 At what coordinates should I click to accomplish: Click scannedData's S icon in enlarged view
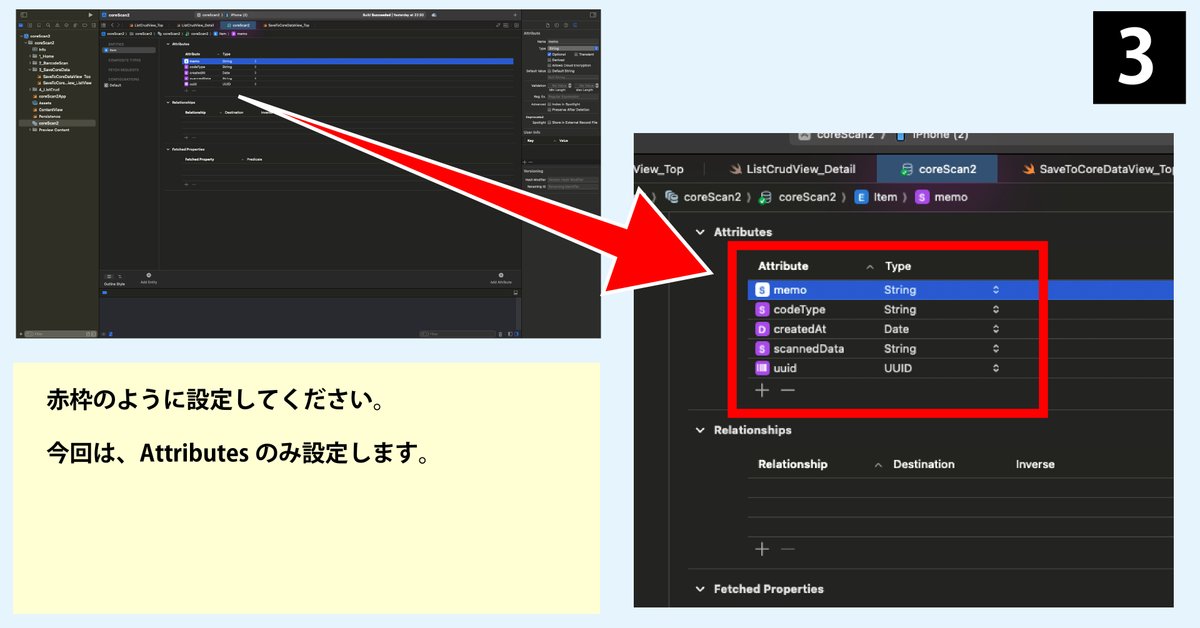(762, 349)
